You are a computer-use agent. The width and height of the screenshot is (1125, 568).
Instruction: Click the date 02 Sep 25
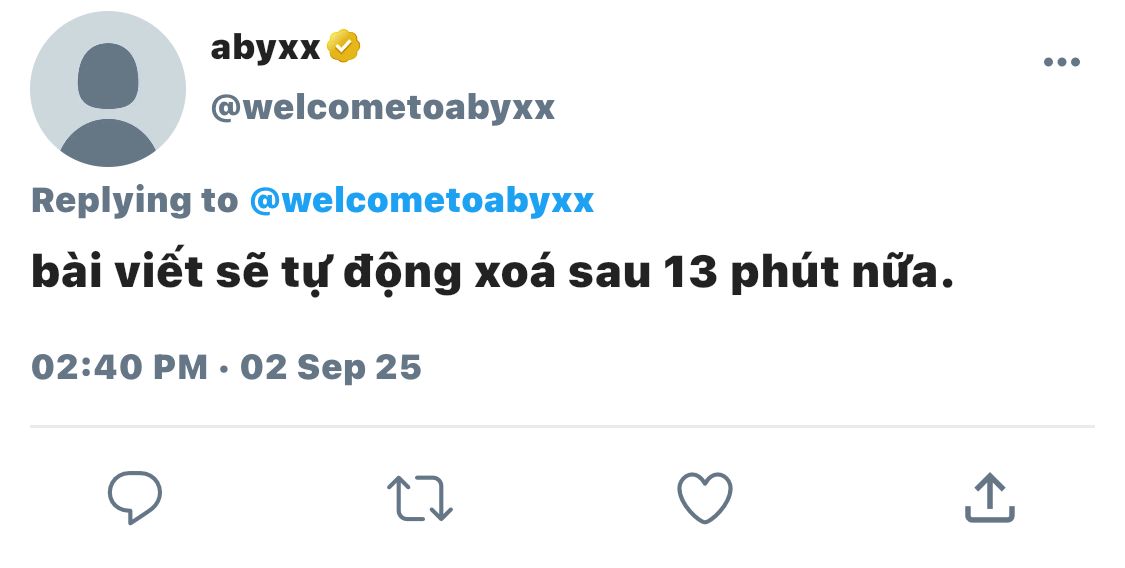point(331,367)
